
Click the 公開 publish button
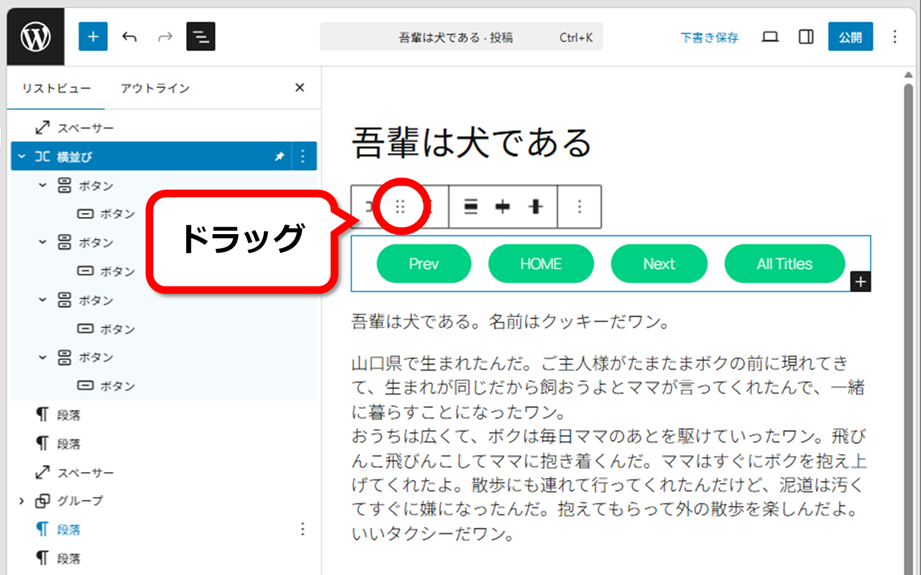(x=850, y=37)
